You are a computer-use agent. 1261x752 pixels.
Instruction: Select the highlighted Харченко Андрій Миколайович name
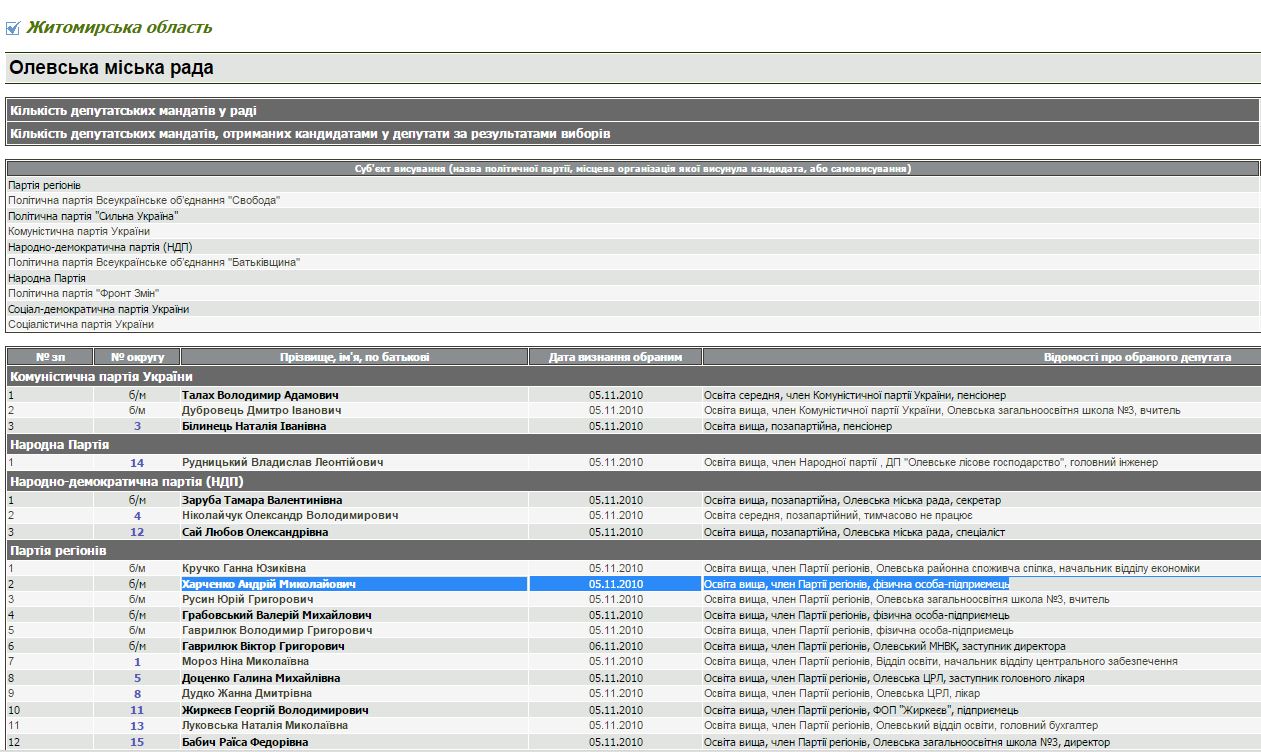268,584
